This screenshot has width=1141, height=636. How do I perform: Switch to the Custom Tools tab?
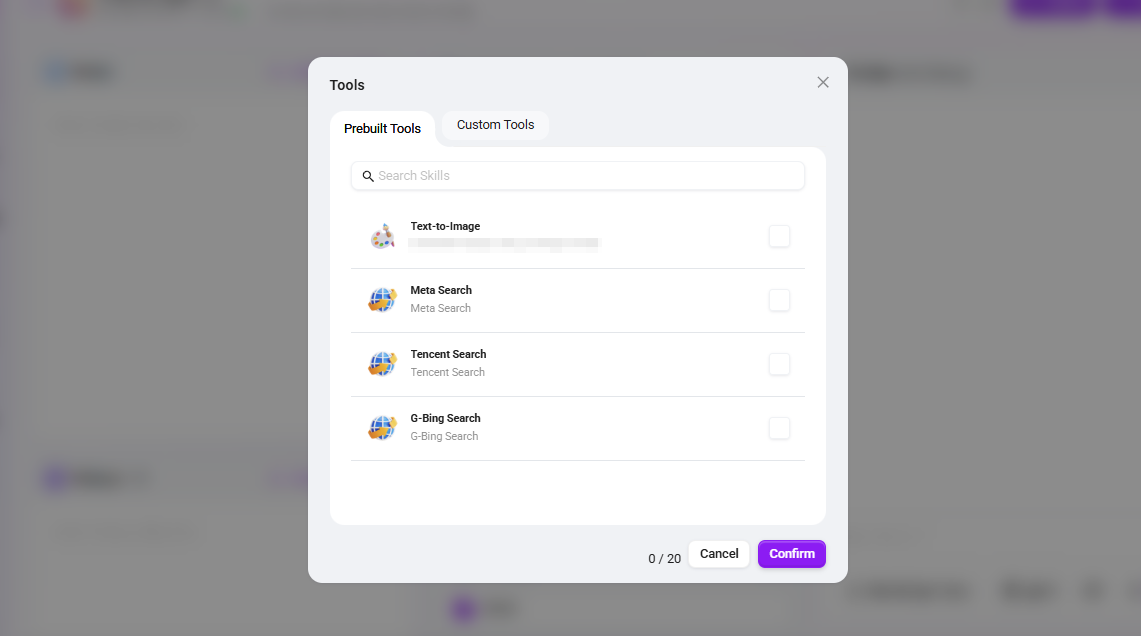(x=496, y=124)
